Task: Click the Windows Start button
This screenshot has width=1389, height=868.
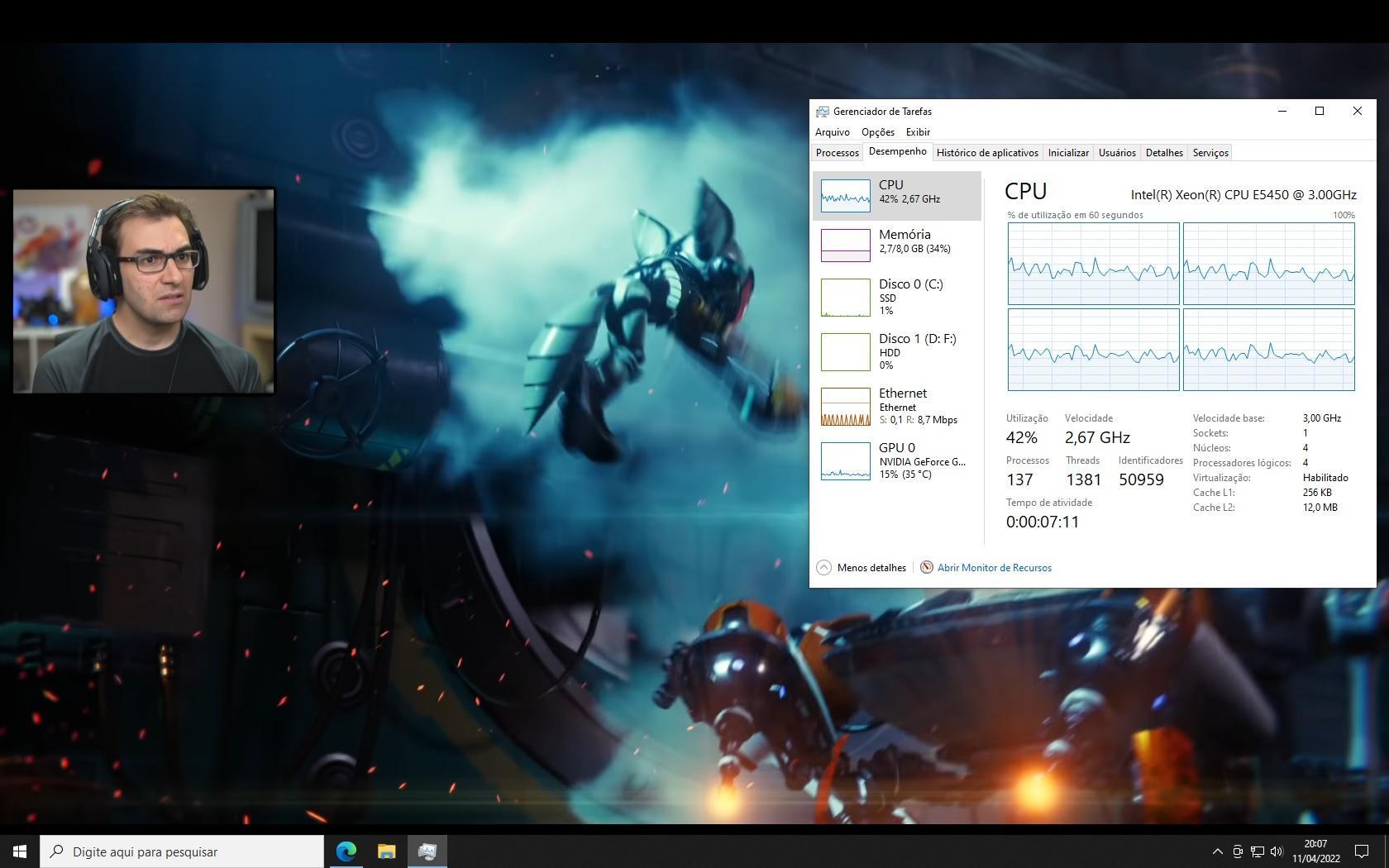Action: click(x=20, y=851)
